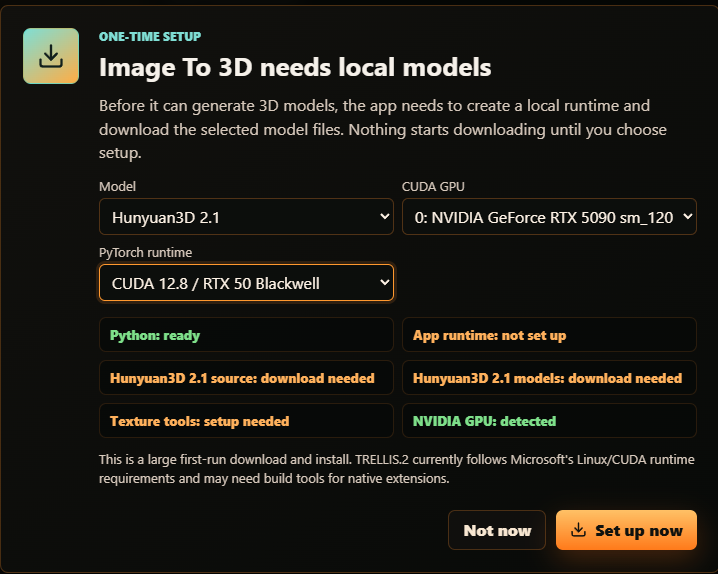
Task: Click the TRELLIS.2 first-run download note
Action: 397,469
